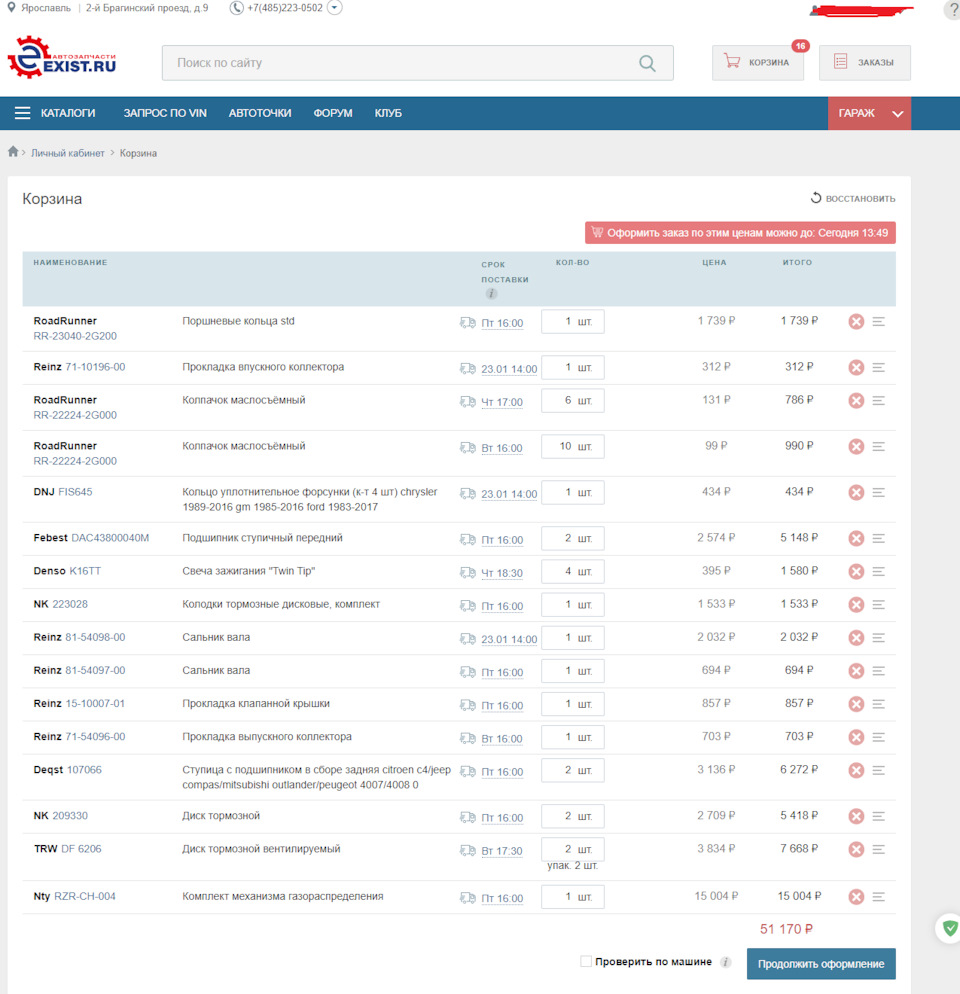
Task: Click the truck icon for Febest DAC43800040M row
Action: [467, 539]
